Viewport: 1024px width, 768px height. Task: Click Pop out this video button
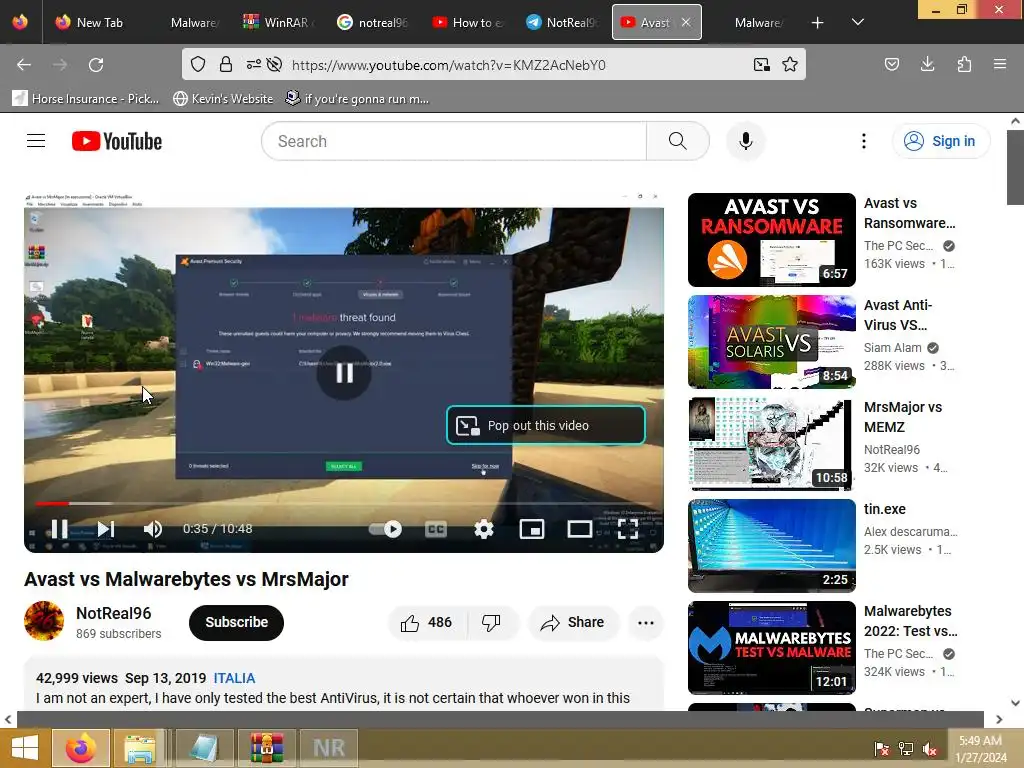(546, 425)
